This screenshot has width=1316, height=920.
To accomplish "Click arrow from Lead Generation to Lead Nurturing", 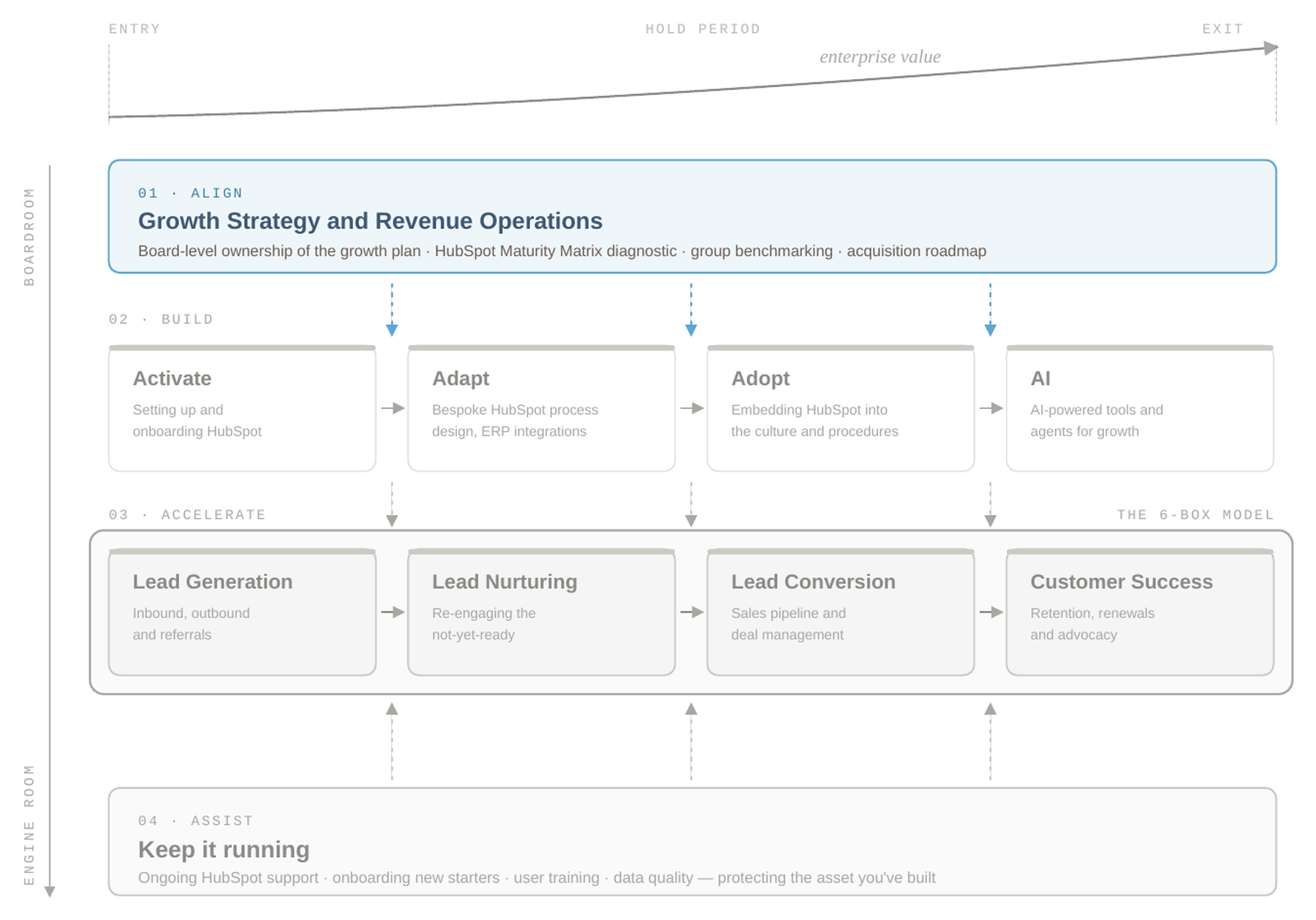I will pos(393,612).
